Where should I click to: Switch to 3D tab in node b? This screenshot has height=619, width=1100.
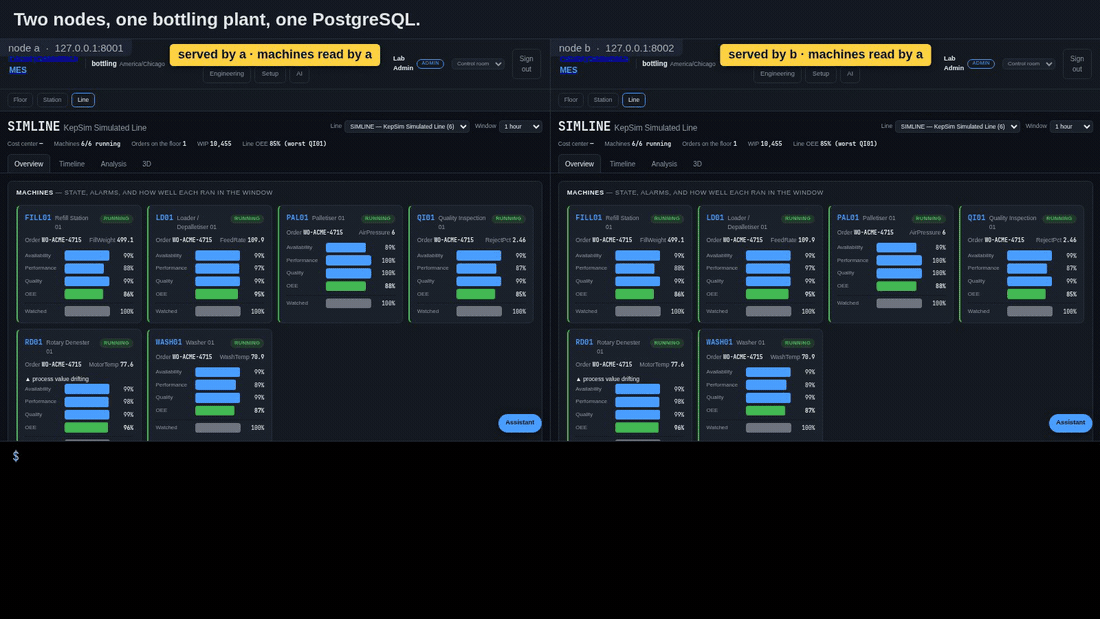coord(697,164)
